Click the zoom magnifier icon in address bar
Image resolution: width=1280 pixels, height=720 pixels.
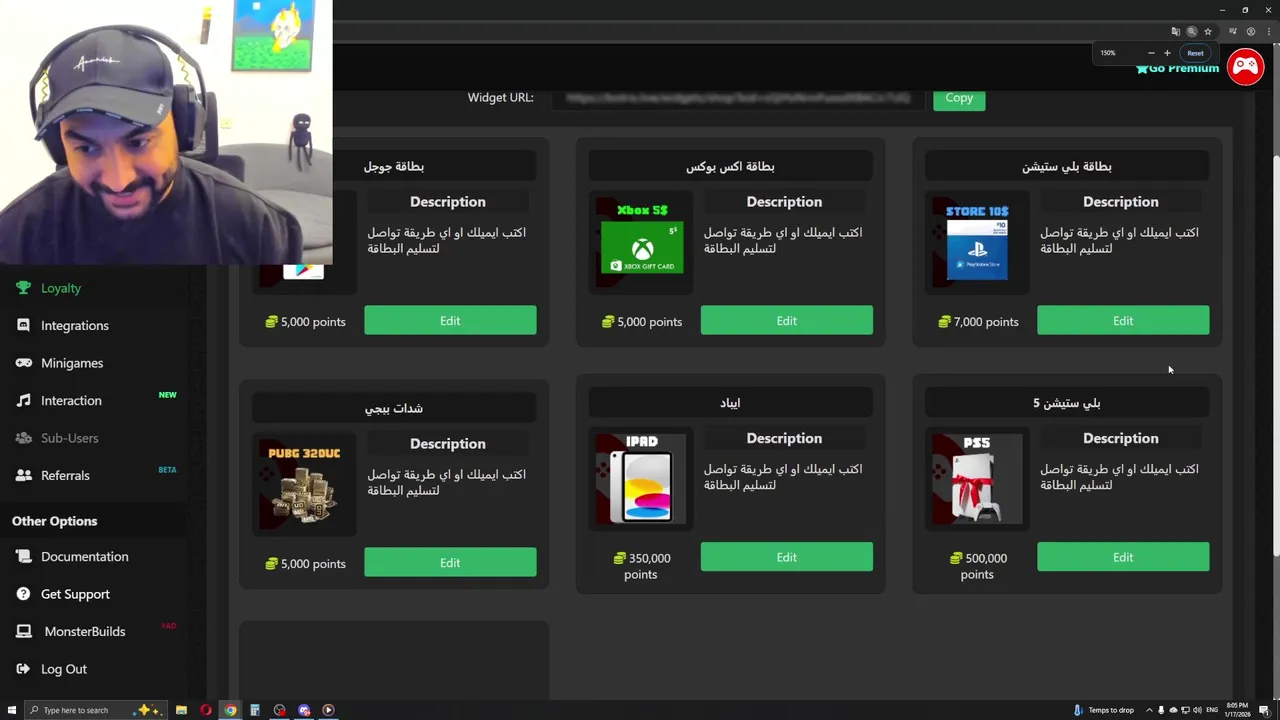tap(1192, 32)
